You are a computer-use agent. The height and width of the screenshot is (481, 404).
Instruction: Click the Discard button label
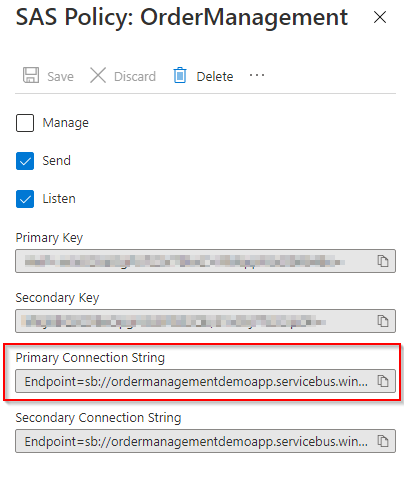[135, 77]
